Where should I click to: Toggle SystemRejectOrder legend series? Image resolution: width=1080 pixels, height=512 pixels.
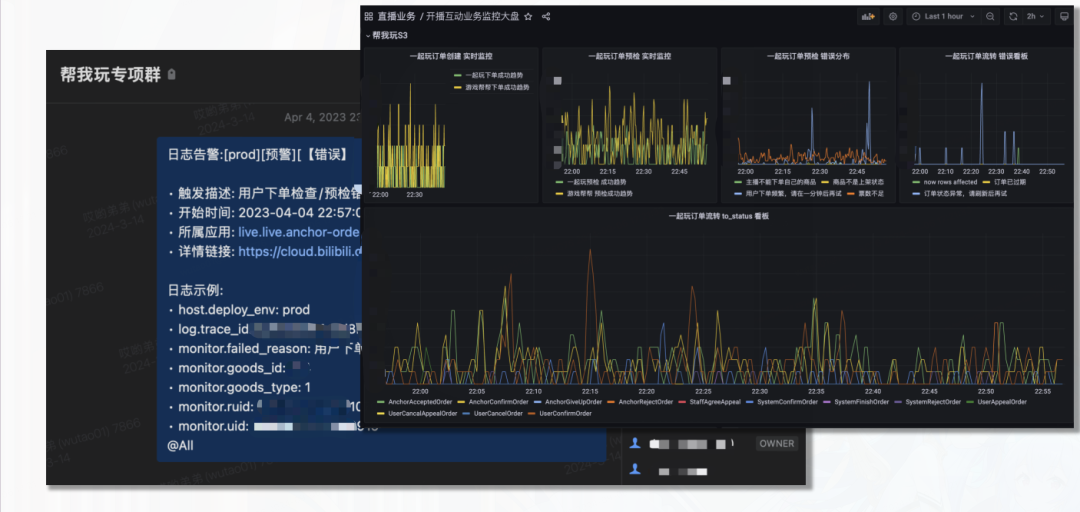click(928, 402)
